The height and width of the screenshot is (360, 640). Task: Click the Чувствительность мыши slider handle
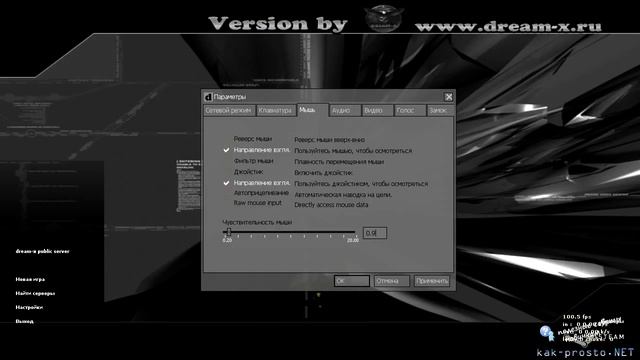[x=229, y=232]
